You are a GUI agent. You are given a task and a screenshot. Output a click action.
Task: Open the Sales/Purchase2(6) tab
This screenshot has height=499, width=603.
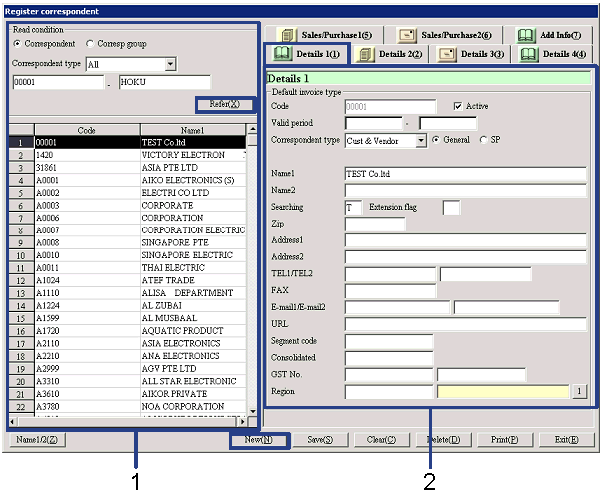click(x=445, y=35)
